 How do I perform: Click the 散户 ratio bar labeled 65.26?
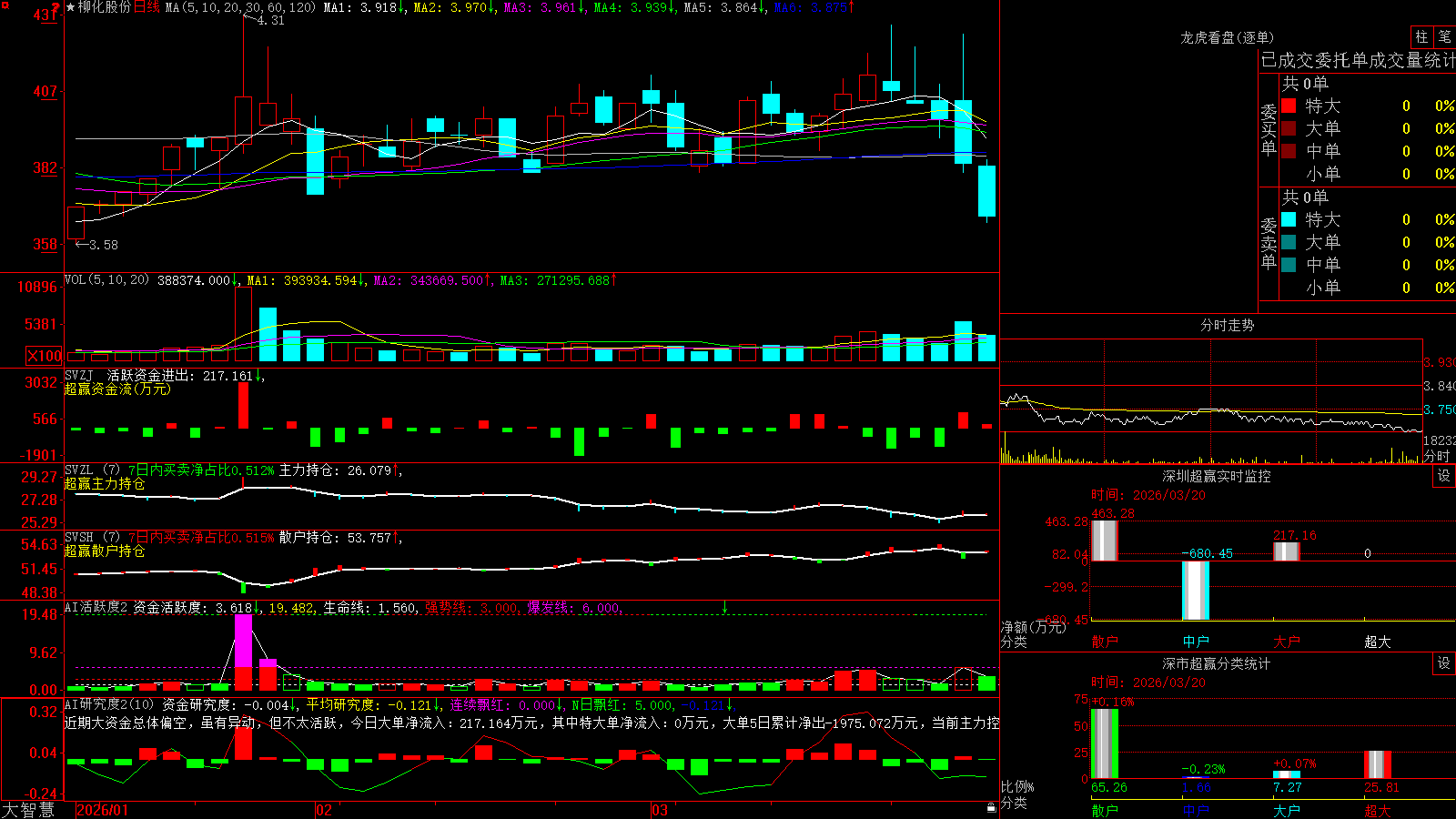click(x=1104, y=743)
